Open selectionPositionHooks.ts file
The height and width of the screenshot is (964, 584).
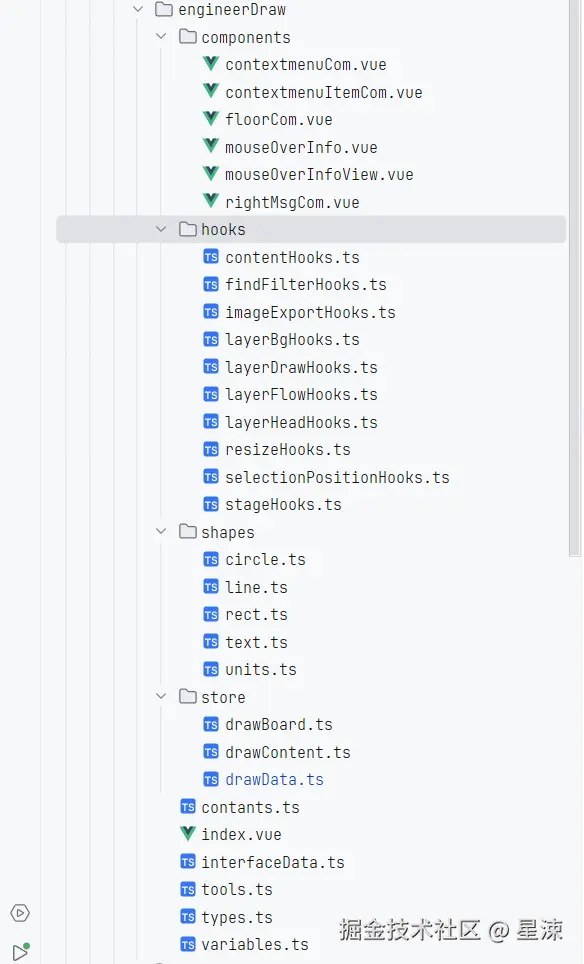337,477
